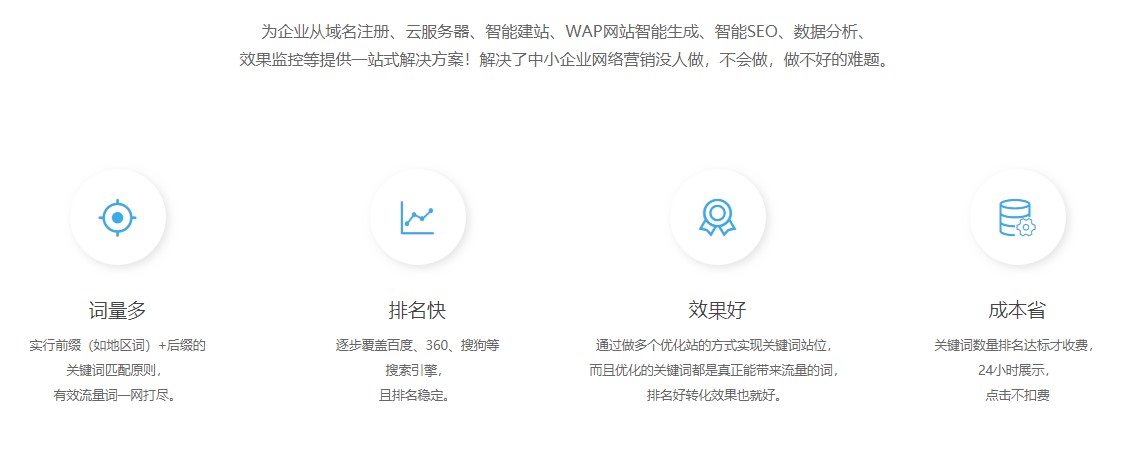Click the award ribbon icon above 效果好

coord(717,217)
